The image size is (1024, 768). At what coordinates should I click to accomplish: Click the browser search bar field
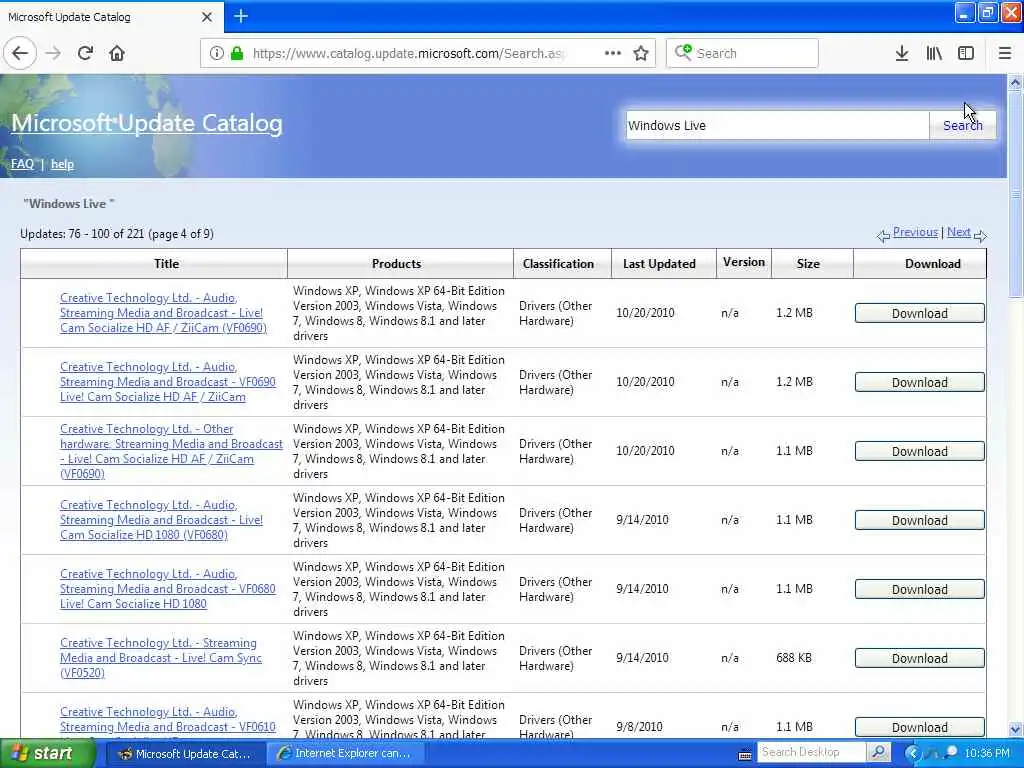click(x=743, y=53)
